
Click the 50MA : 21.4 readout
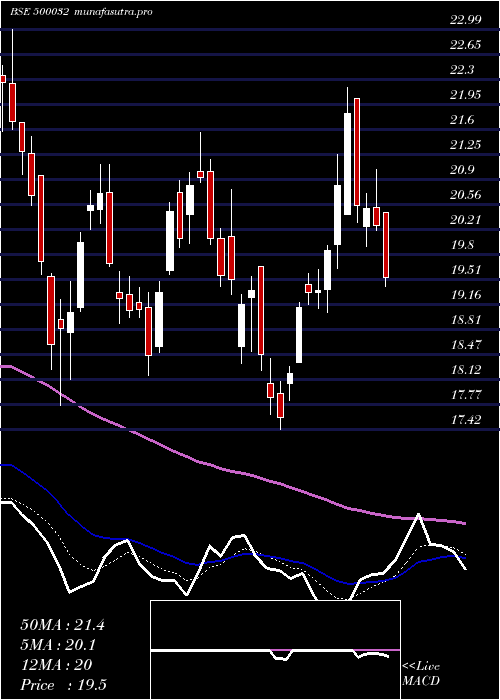tap(62, 625)
